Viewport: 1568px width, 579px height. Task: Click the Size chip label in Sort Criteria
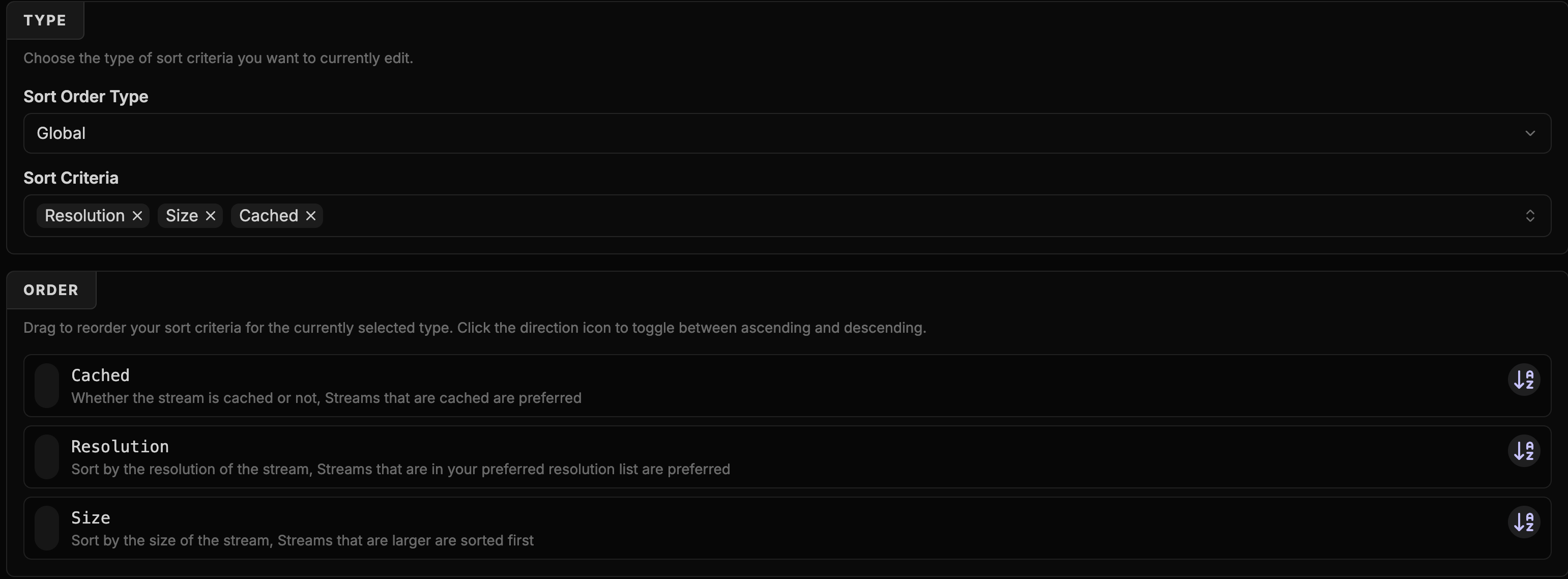click(x=182, y=216)
